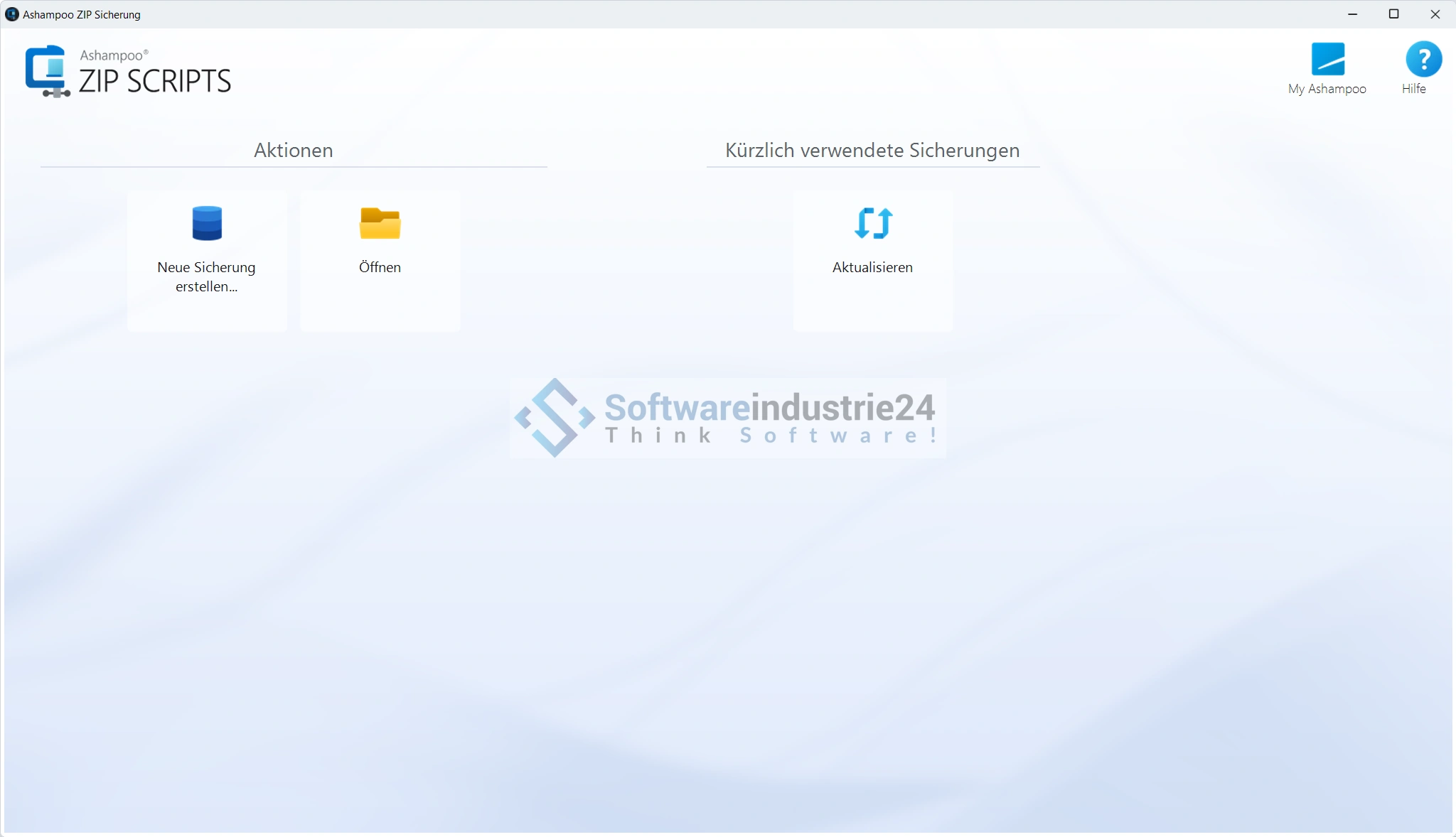The width and height of the screenshot is (1456, 837).
Task: Click the blue database Neue Sicherung icon
Action: [x=207, y=223]
